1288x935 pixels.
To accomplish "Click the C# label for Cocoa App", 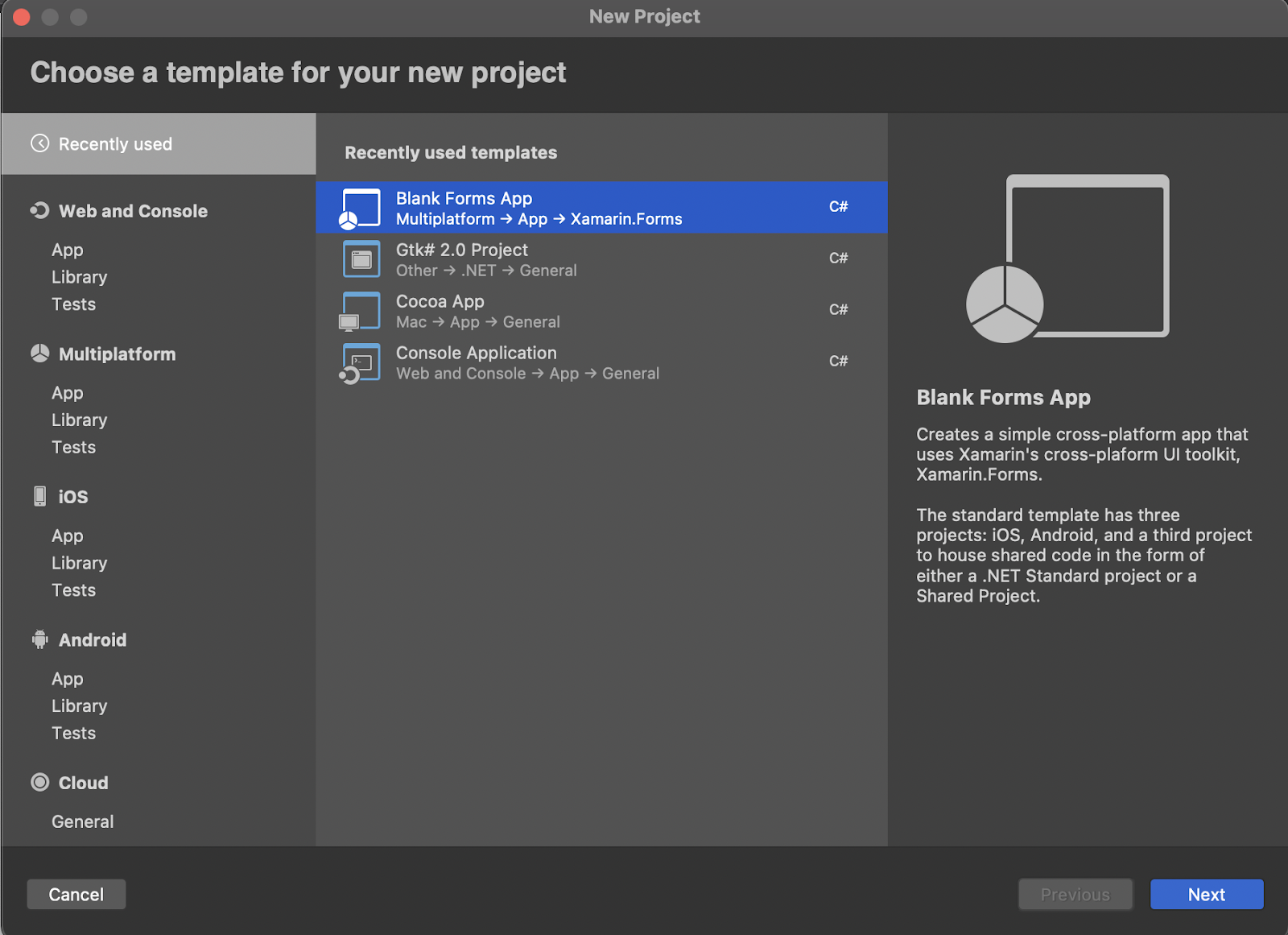I will click(839, 309).
